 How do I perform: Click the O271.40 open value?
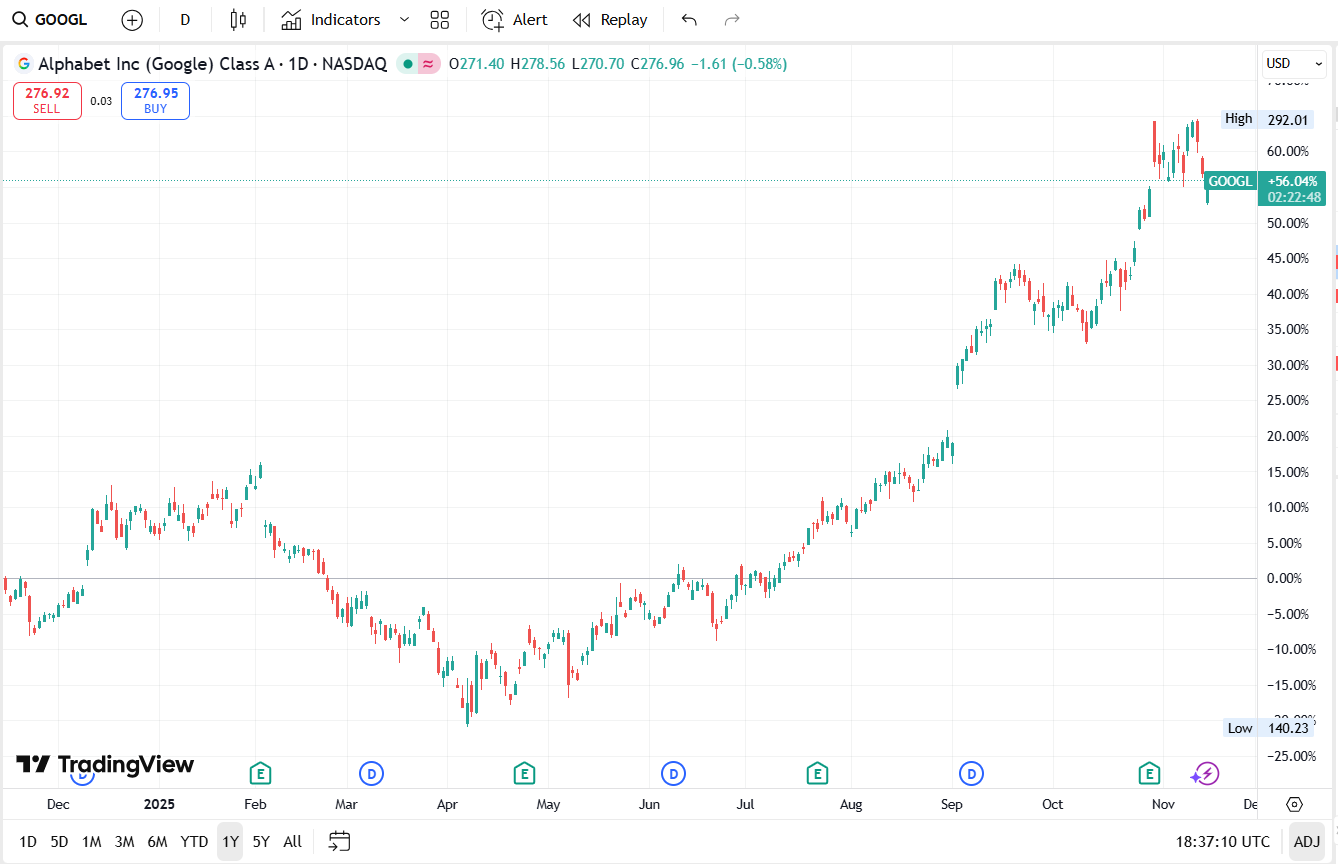478,64
